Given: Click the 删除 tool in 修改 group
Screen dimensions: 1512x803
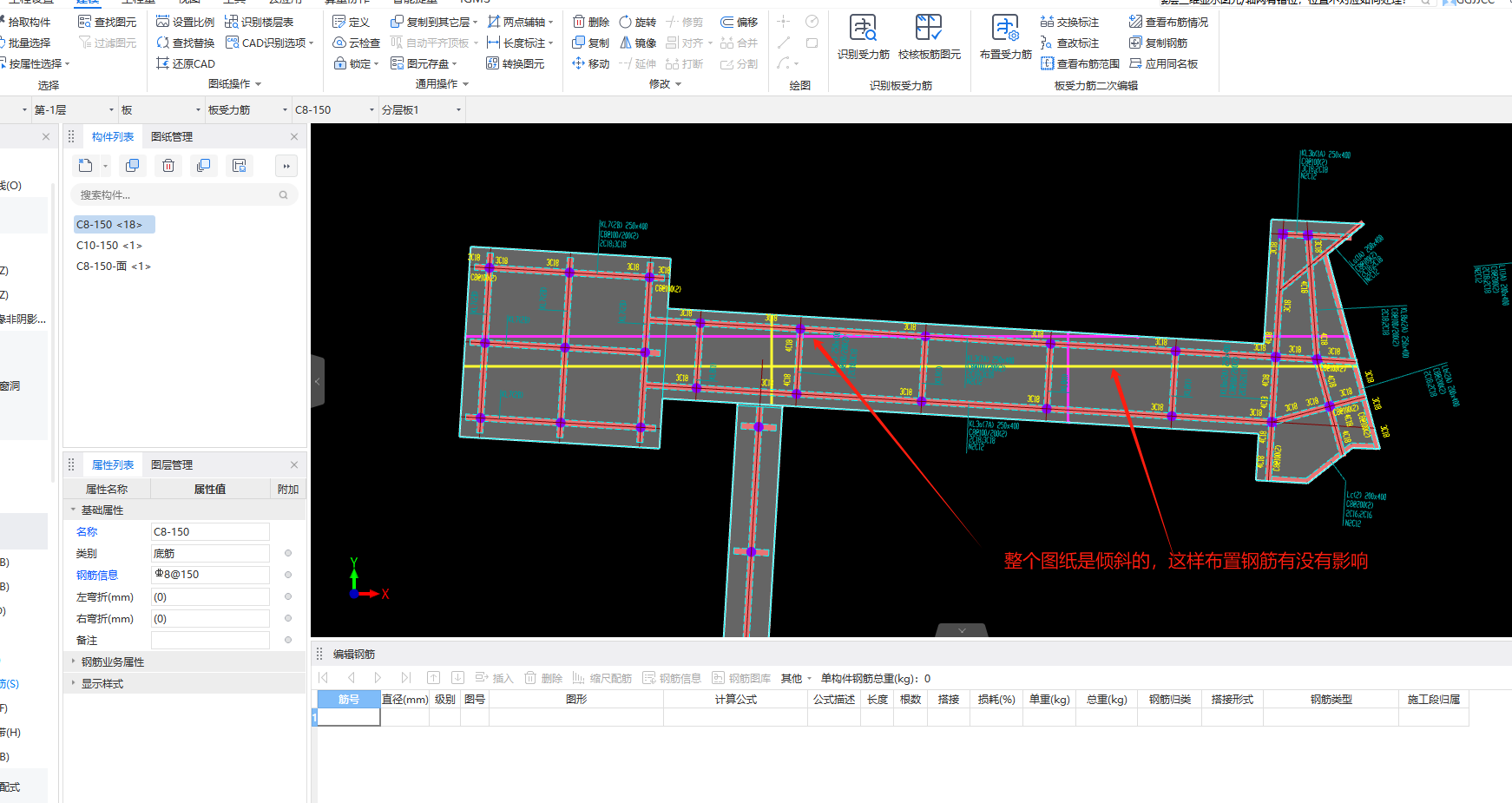Looking at the screenshot, I should click(590, 22).
